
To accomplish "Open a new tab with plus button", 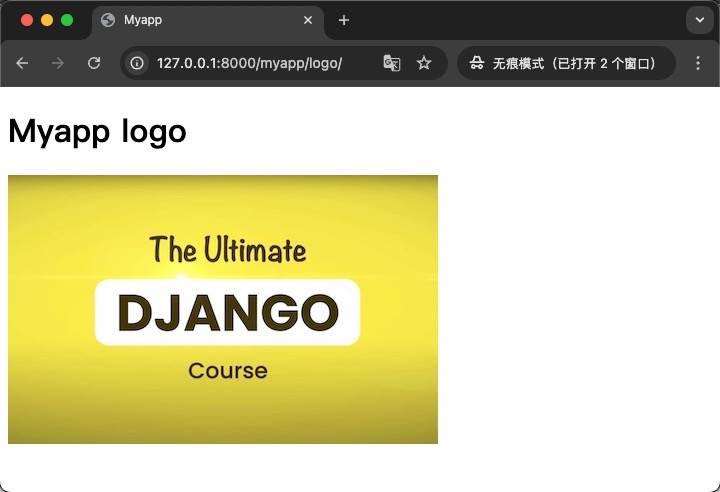I will [343, 20].
